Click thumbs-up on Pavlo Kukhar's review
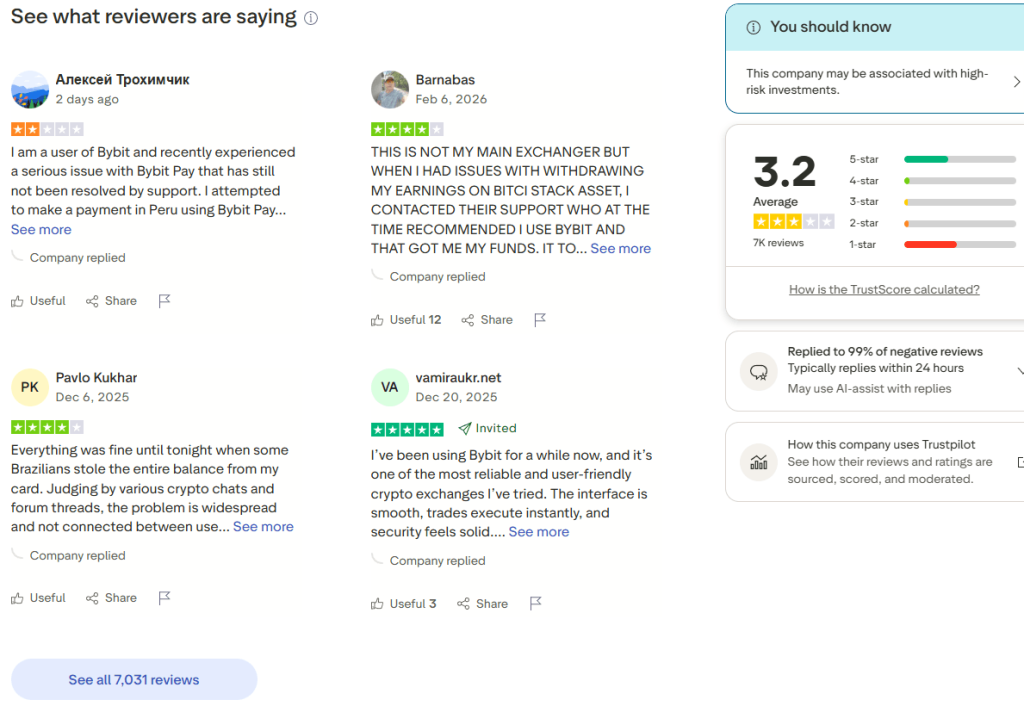 pyautogui.click(x=18, y=598)
